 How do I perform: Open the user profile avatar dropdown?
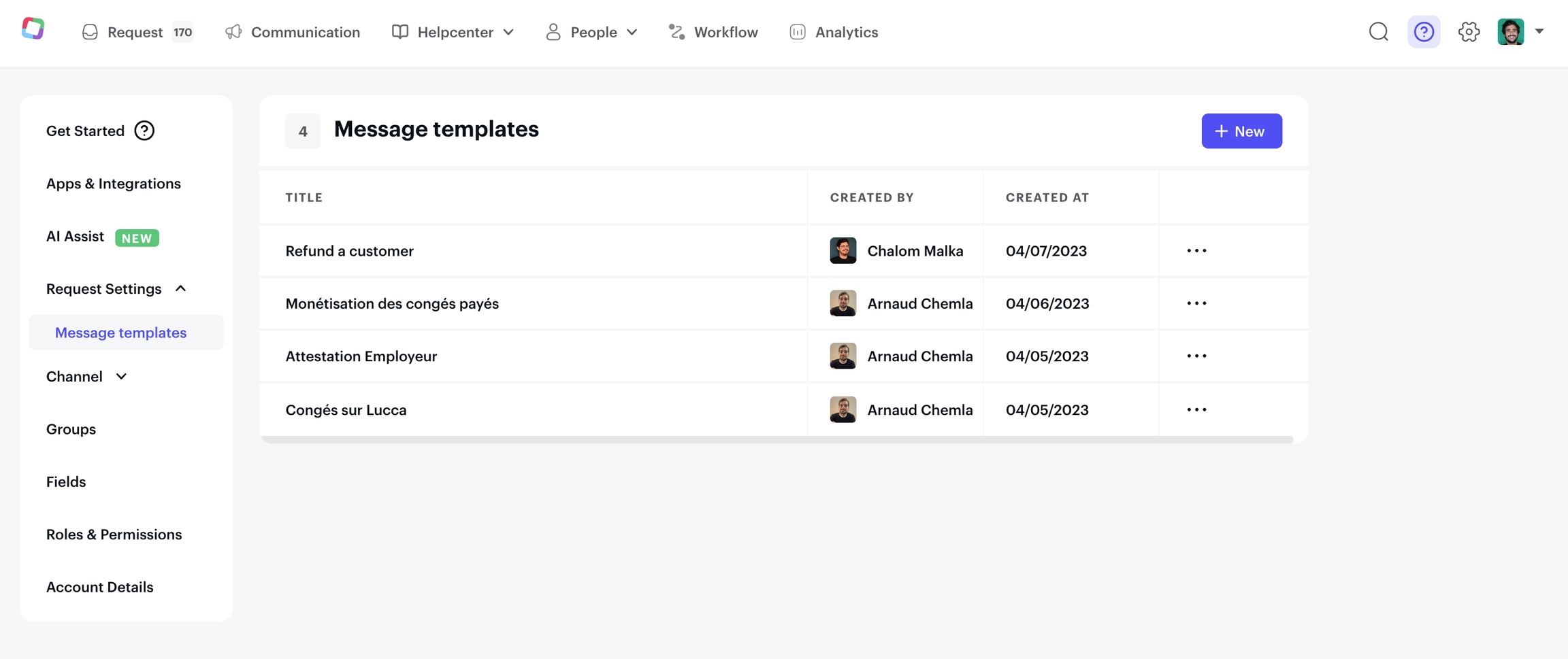(1520, 32)
